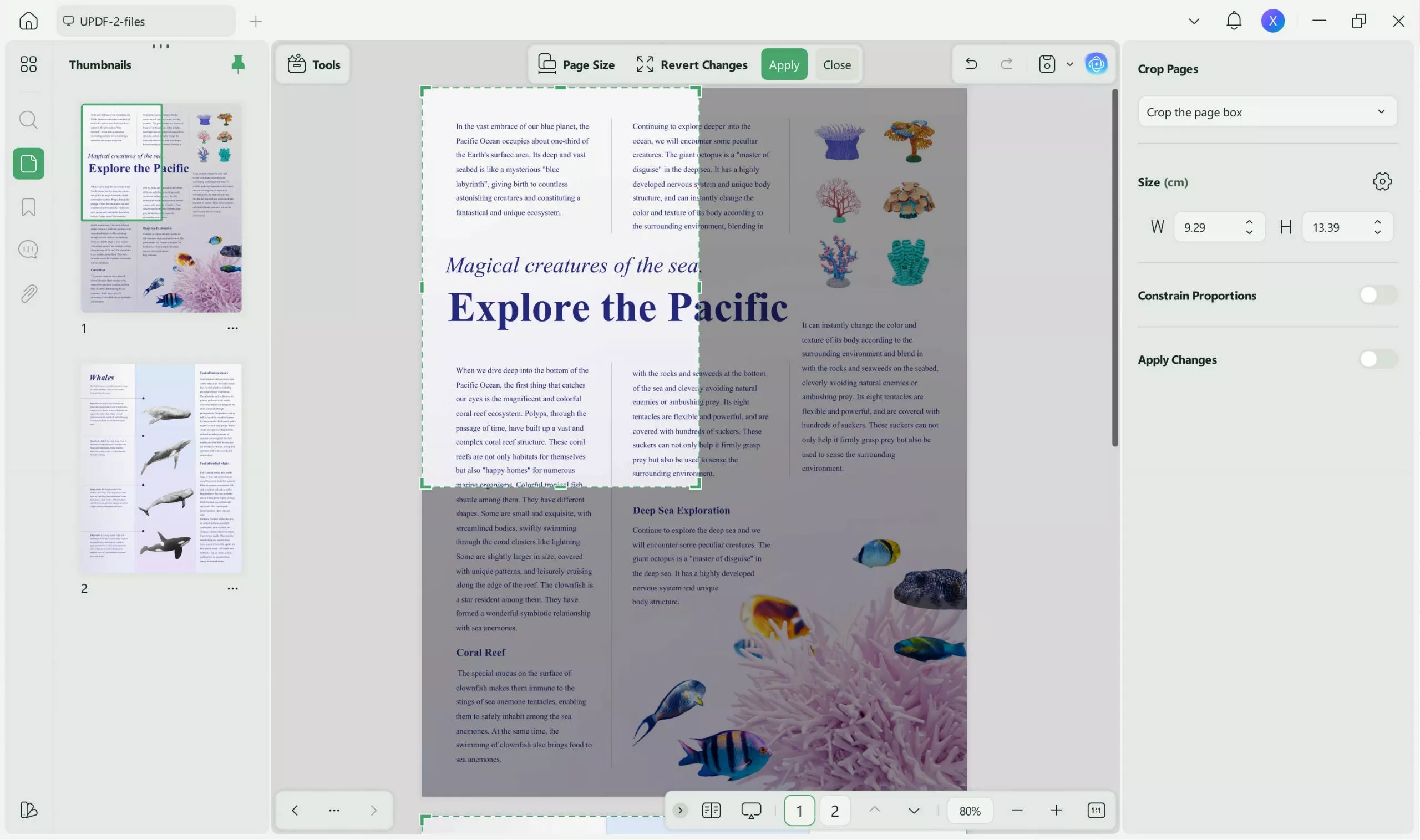Click the Page Size option
The width and height of the screenshot is (1420, 840).
(576, 64)
